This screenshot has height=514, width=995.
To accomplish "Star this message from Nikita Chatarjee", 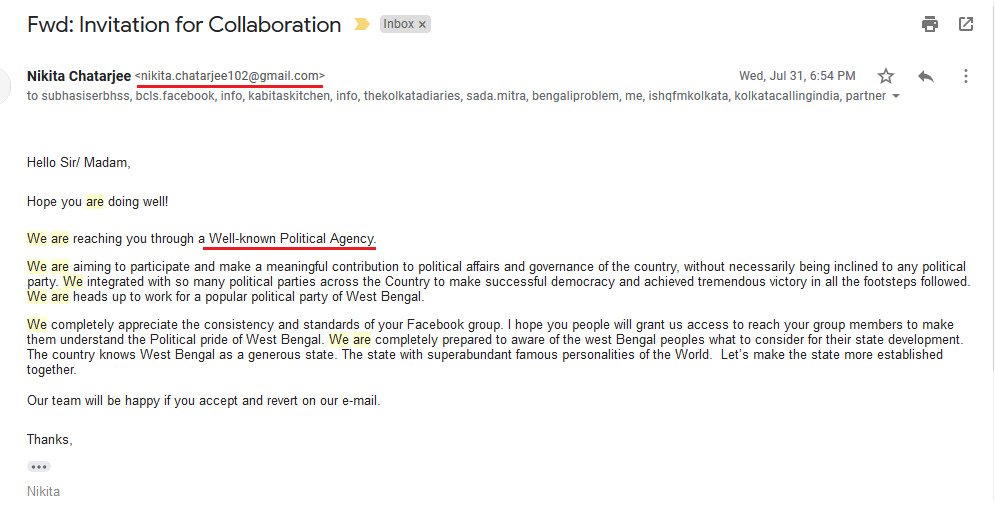I will click(886, 76).
